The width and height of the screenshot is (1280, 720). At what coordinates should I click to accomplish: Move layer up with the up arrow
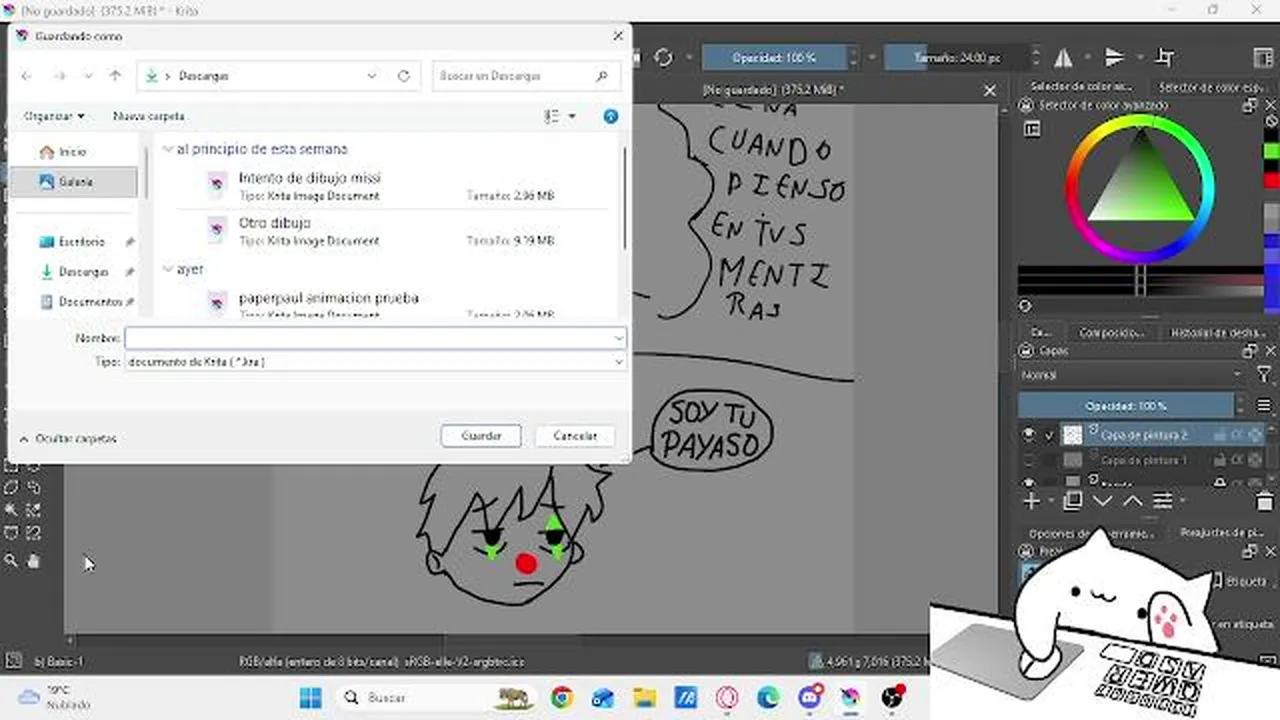click(1133, 501)
